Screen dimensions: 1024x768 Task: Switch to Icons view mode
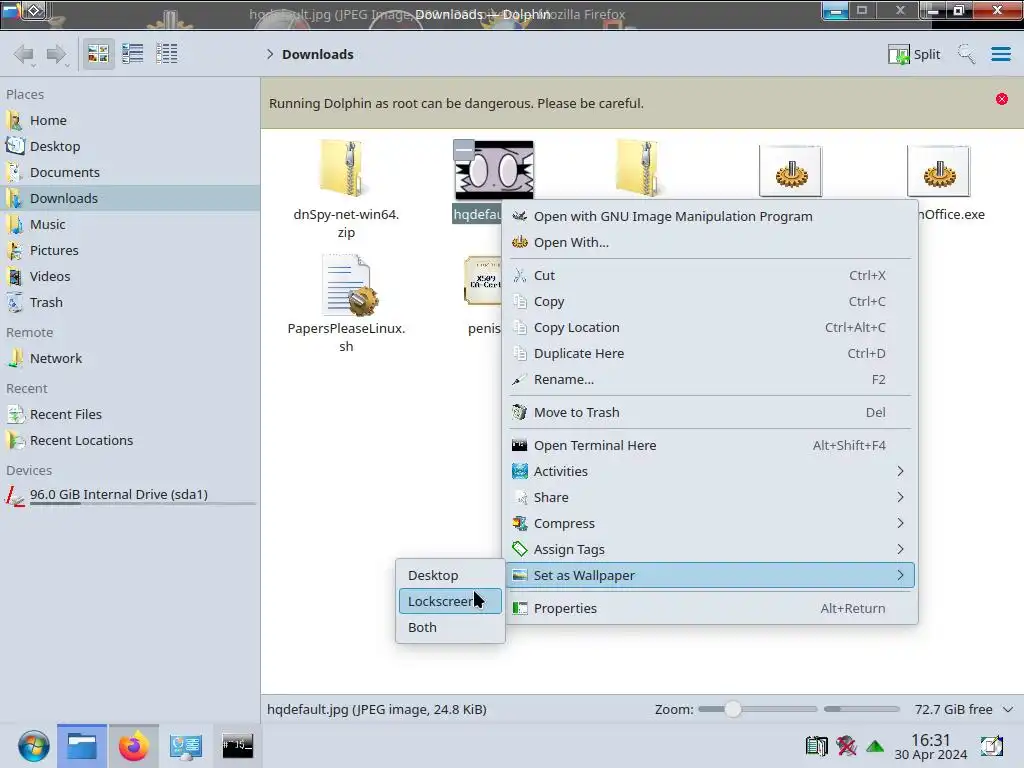click(98, 54)
